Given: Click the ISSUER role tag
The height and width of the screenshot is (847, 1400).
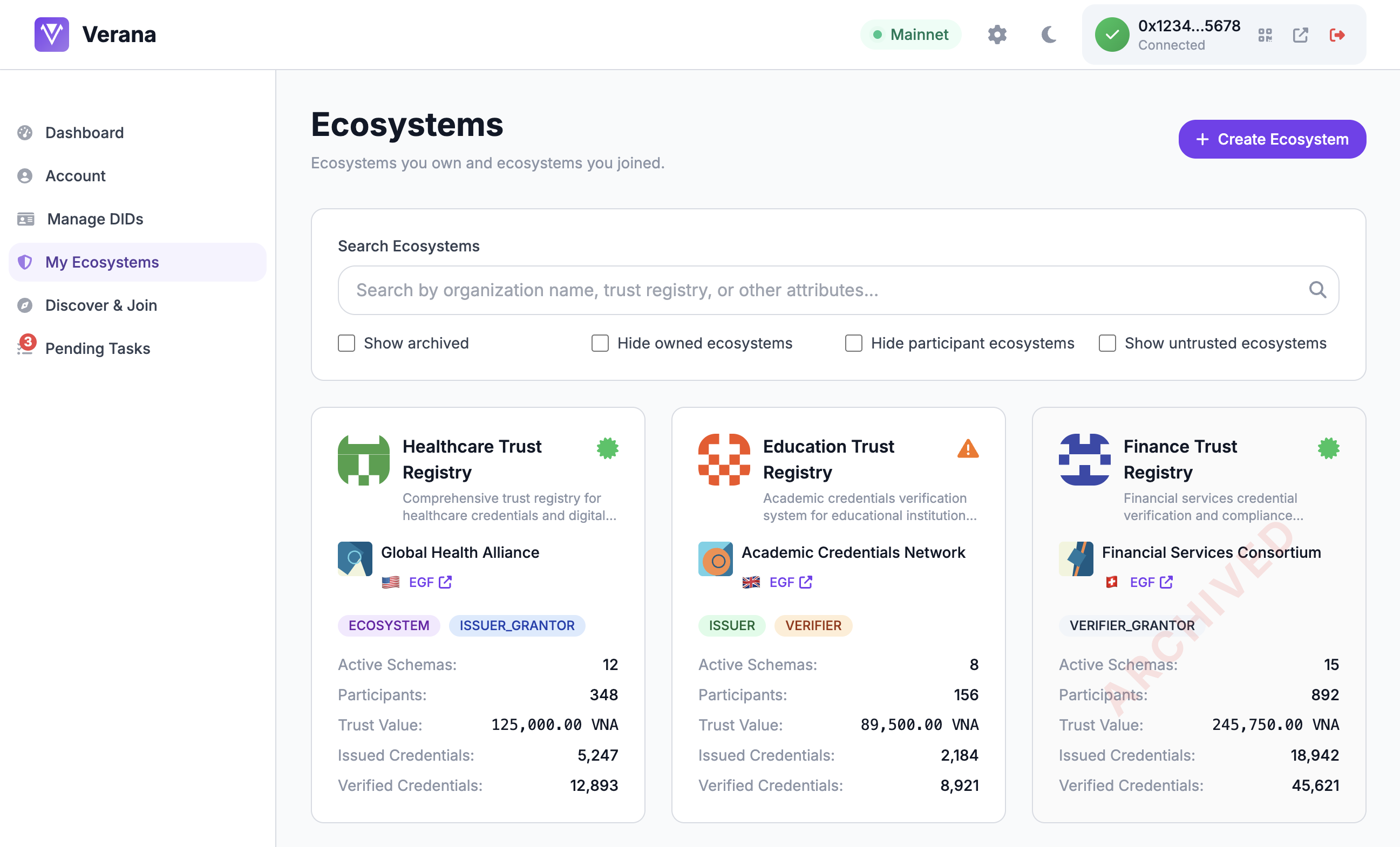Looking at the screenshot, I should pos(731,625).
